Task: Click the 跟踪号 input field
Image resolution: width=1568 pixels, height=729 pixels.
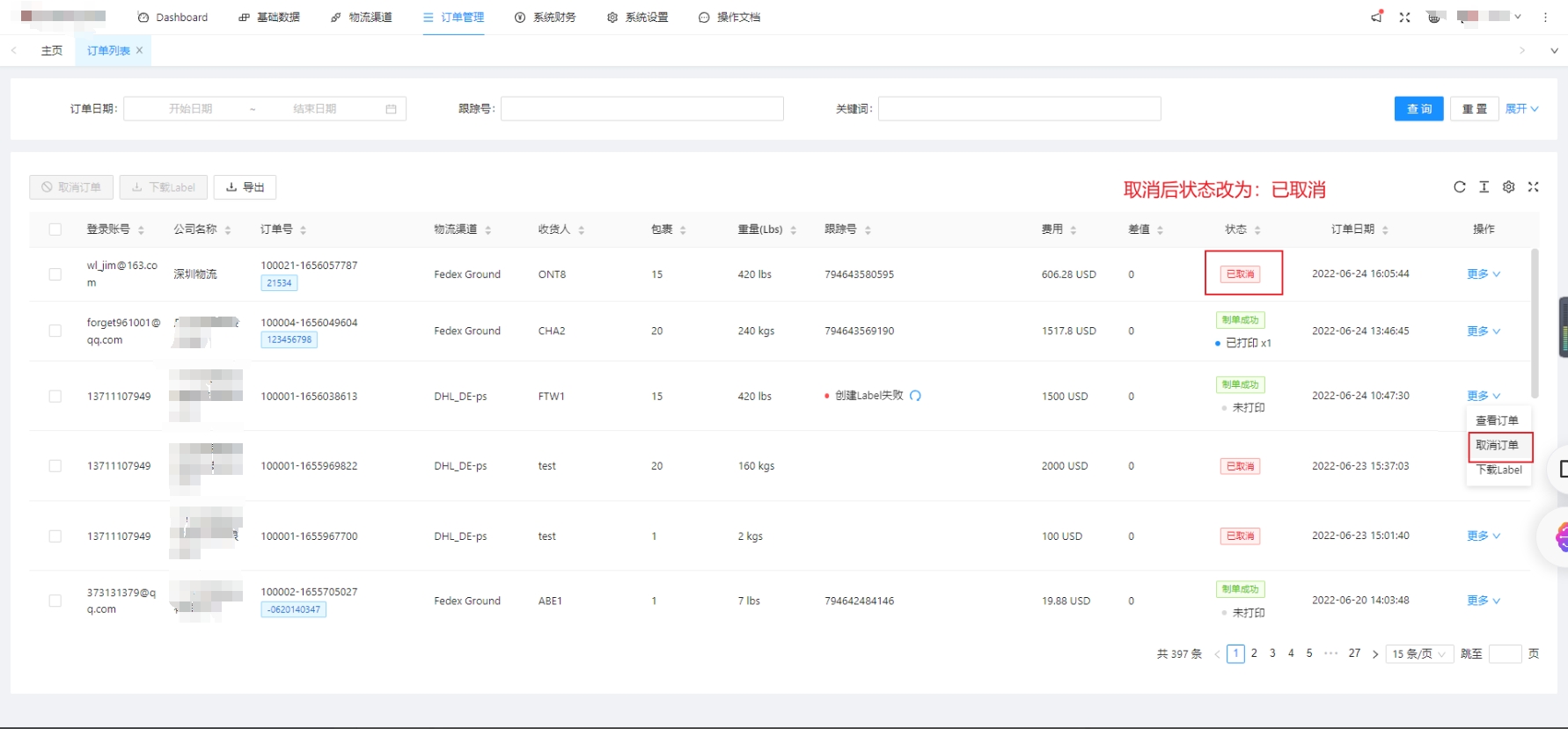Action: click(641, 109)
